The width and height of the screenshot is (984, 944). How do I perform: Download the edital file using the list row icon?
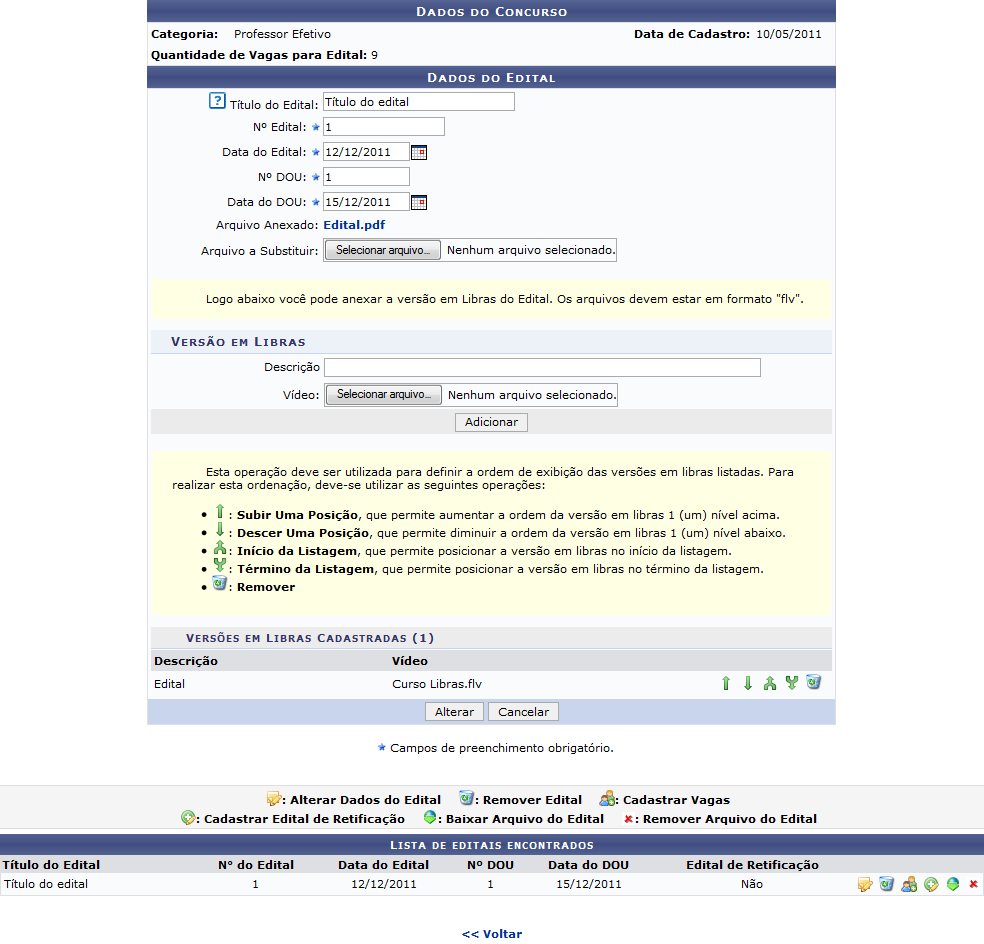[x=952, y=885]
